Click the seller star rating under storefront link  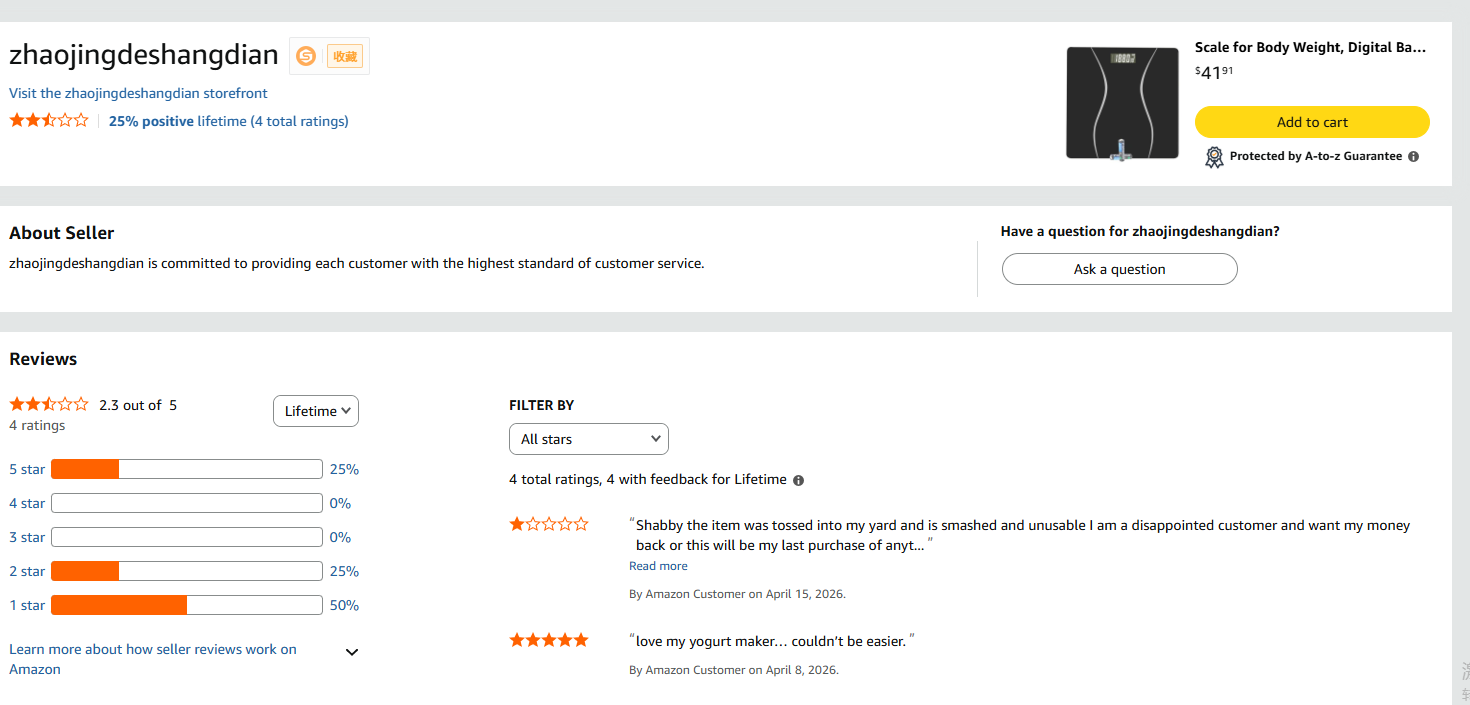(x=49, y=121)
